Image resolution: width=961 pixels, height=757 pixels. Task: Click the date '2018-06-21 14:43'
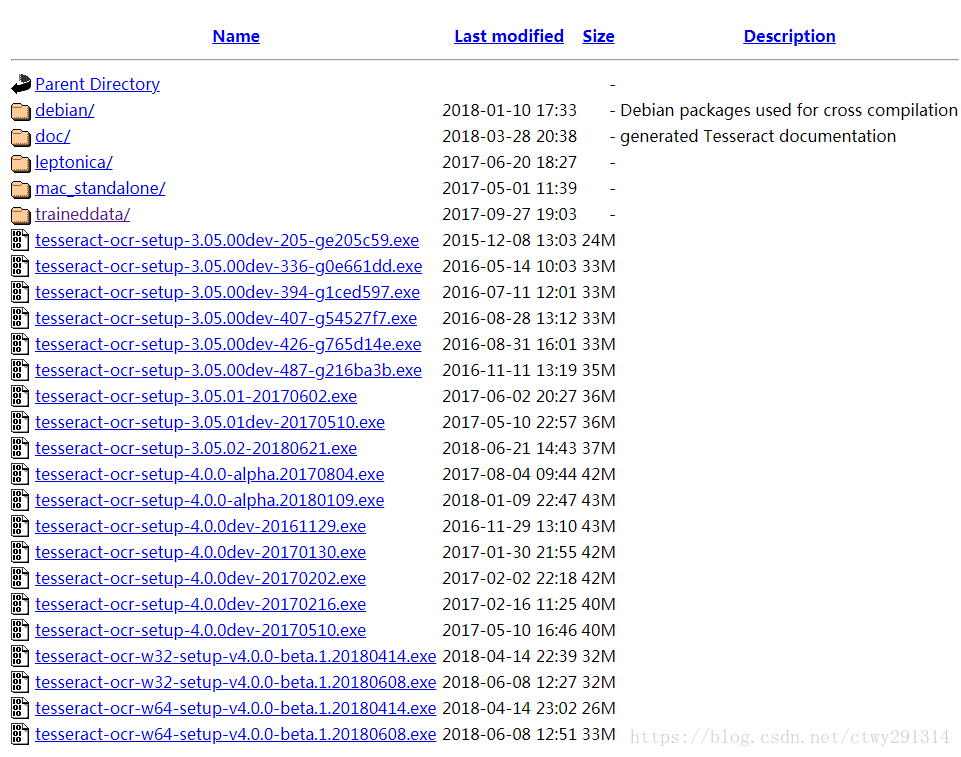coord(509,449)
